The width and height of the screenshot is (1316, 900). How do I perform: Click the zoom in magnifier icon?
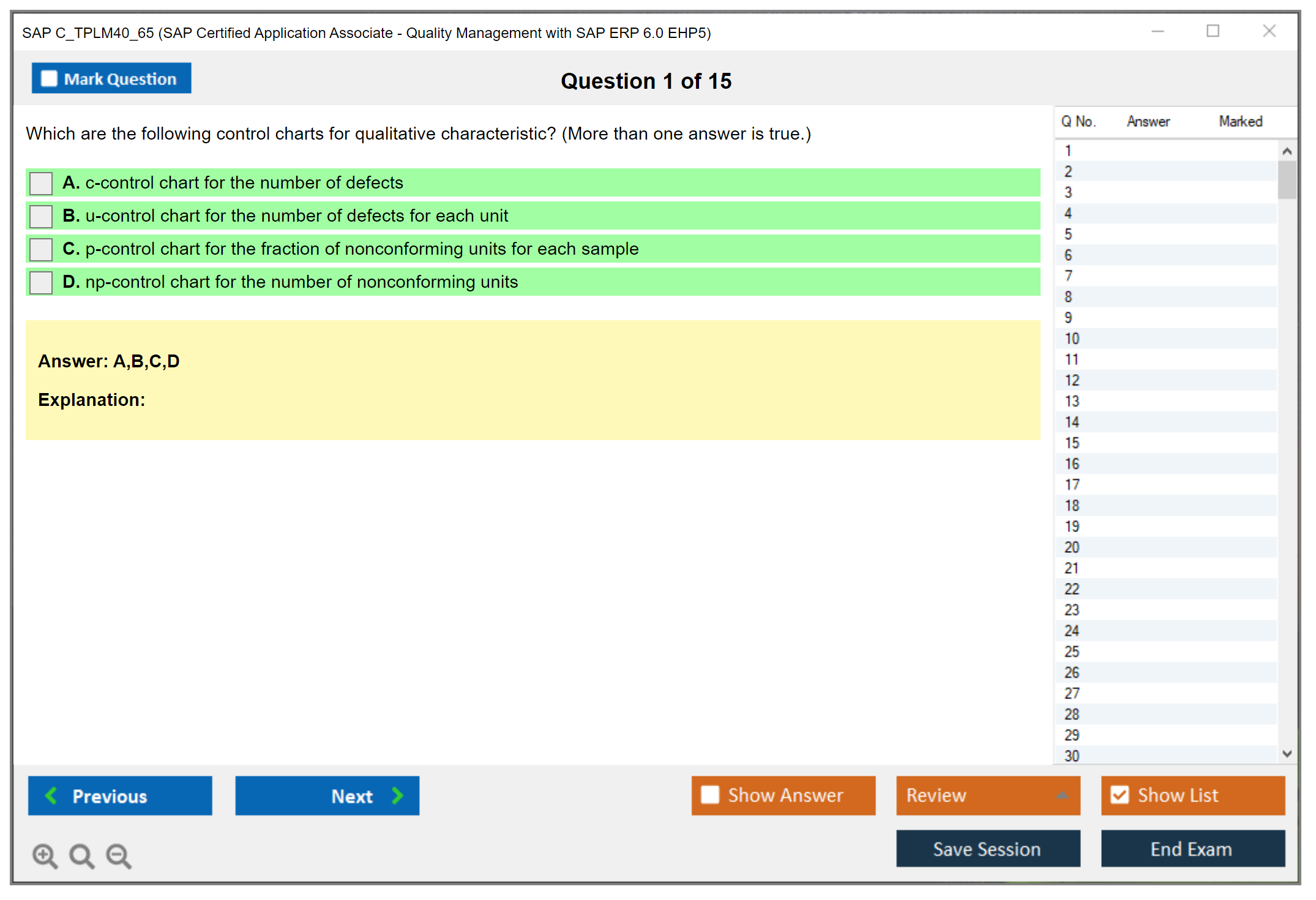(x=45, y=855)
